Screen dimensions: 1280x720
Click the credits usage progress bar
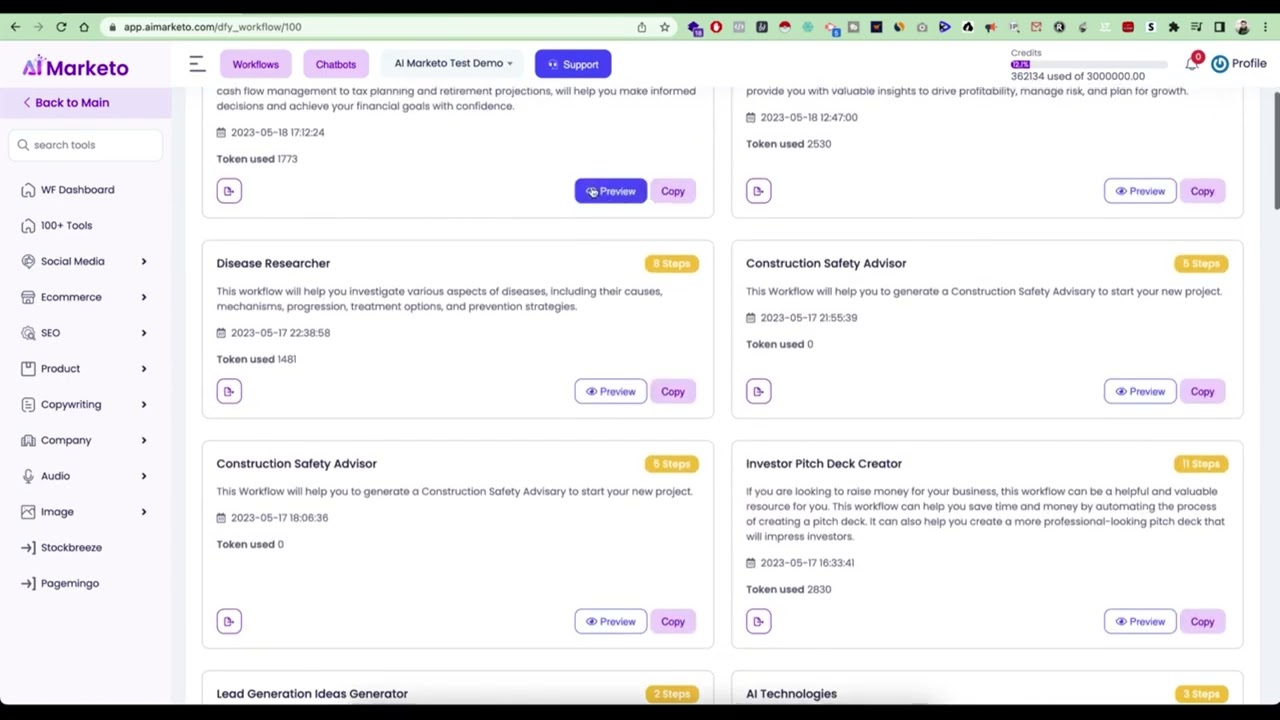[x=1089, y=64]
